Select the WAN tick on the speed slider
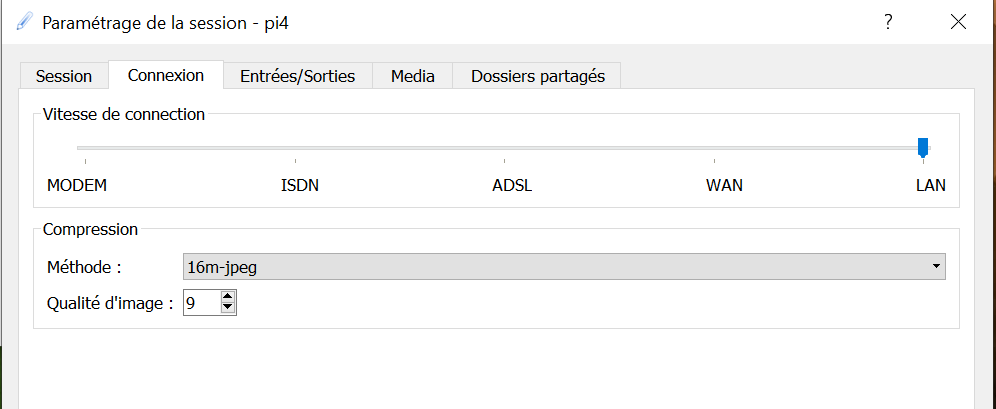996x409 pixels. tap(715, 148)
